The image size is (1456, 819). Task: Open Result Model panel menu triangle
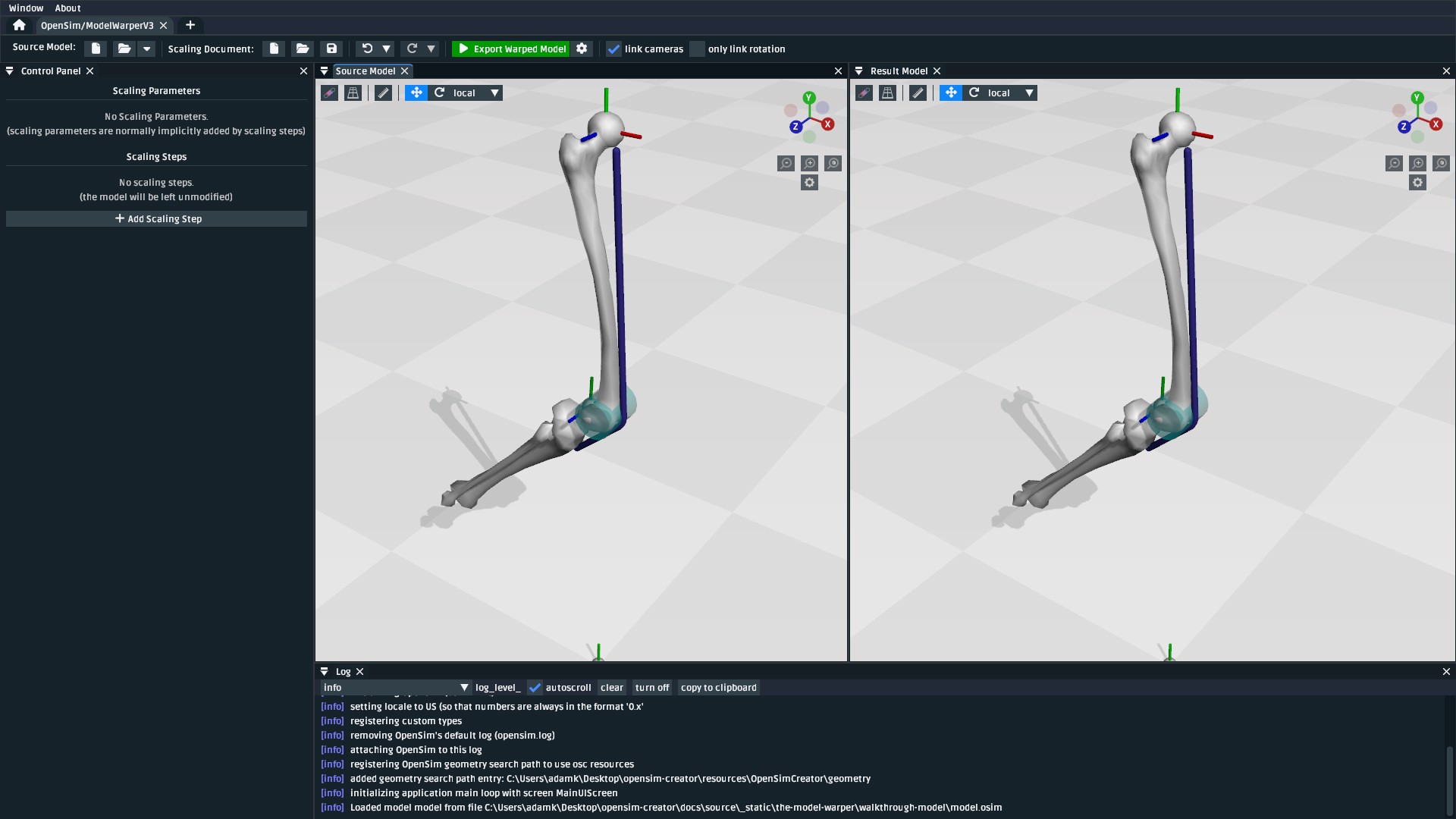(859, 71)
